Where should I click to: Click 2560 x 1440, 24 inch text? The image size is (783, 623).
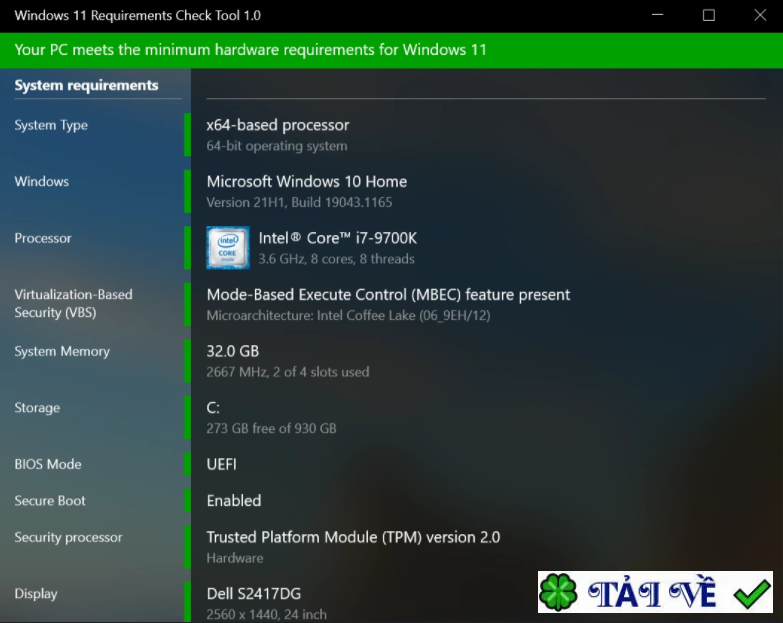[x=266, y=615]
